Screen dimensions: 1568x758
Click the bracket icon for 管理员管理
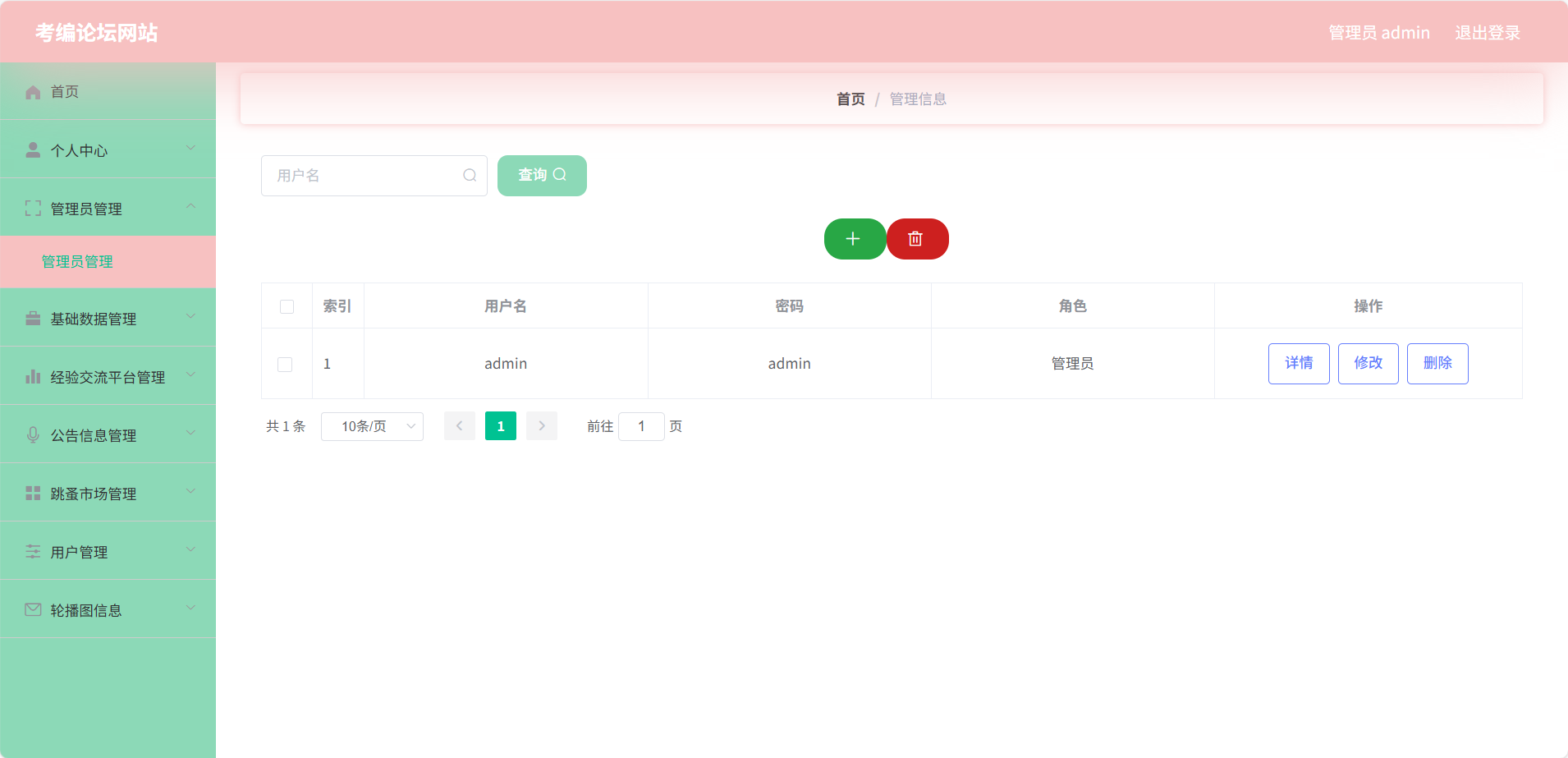click(33, 209)
